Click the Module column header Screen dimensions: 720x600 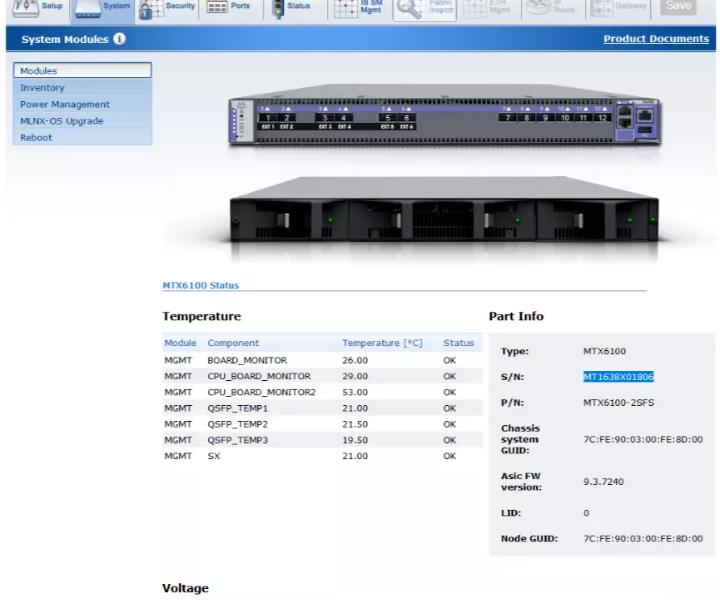180,343
